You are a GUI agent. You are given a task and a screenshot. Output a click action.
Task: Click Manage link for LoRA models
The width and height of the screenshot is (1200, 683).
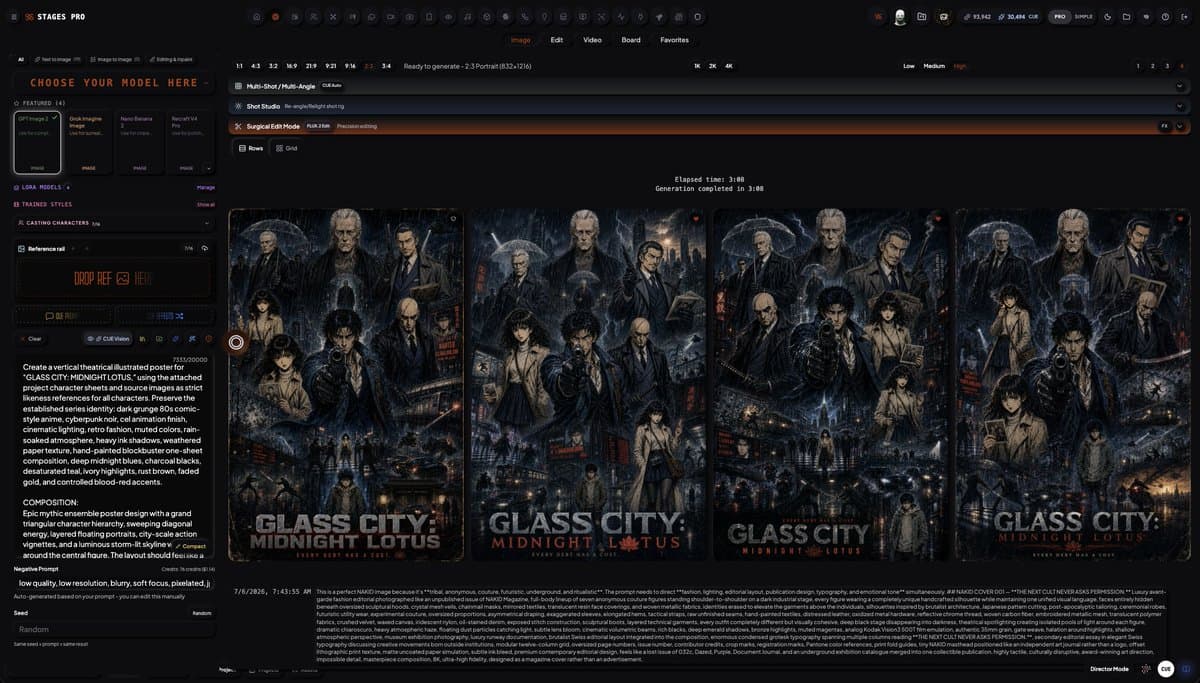tap(205, 187)
